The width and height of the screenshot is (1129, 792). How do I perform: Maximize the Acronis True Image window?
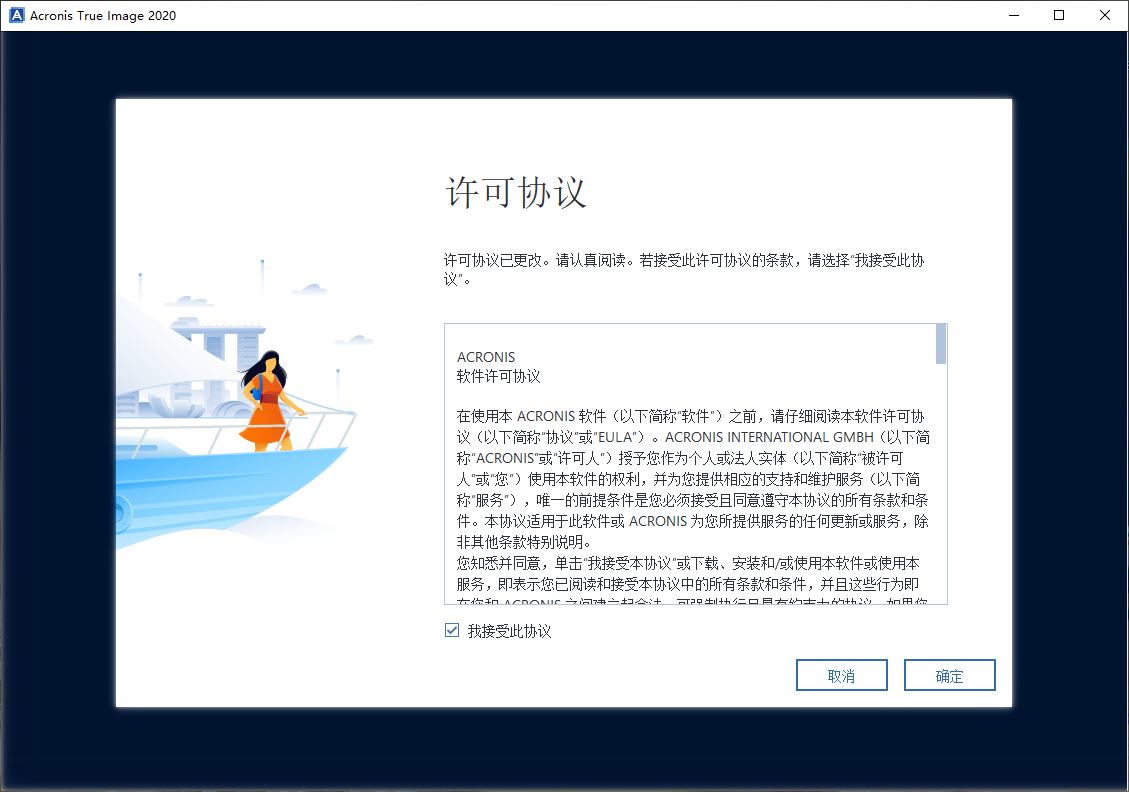(x=1059, y=15)
